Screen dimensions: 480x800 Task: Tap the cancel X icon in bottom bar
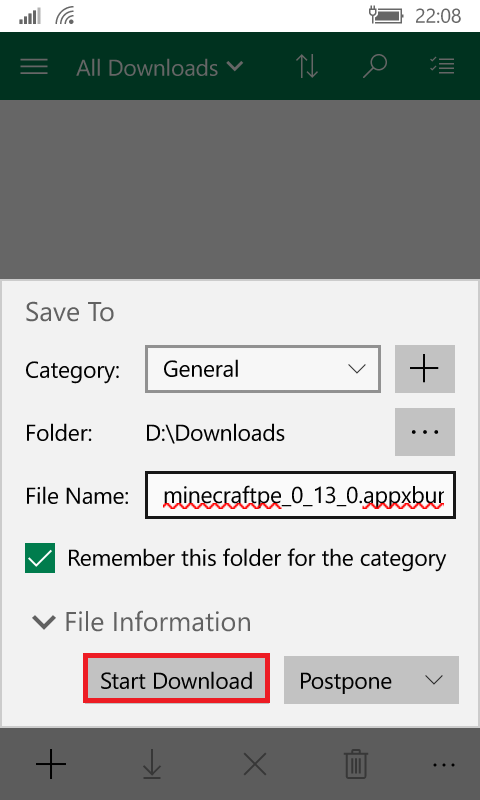[x=255, y=764]
